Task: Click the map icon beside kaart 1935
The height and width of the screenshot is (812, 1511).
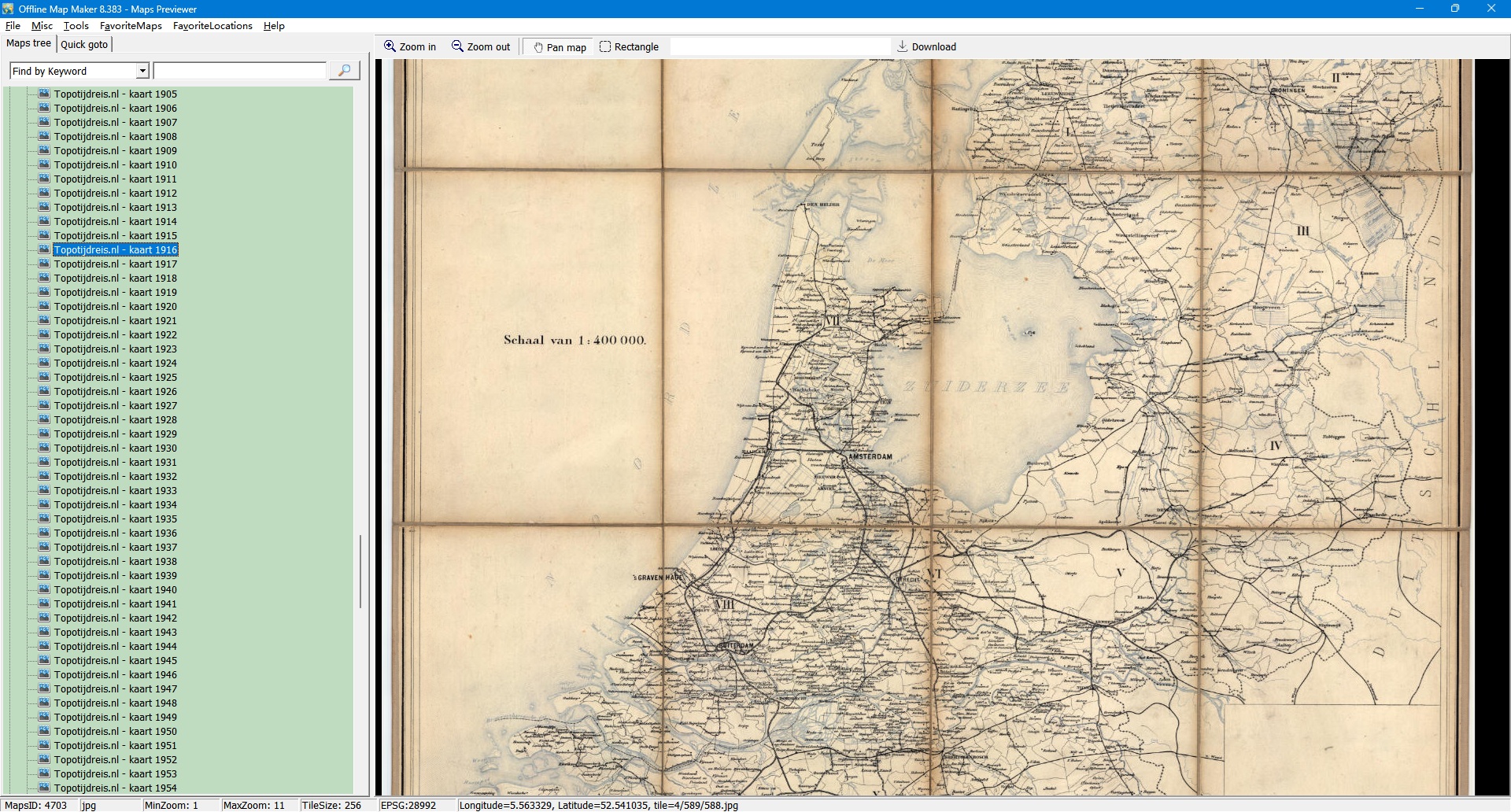Action: point(45,519)
